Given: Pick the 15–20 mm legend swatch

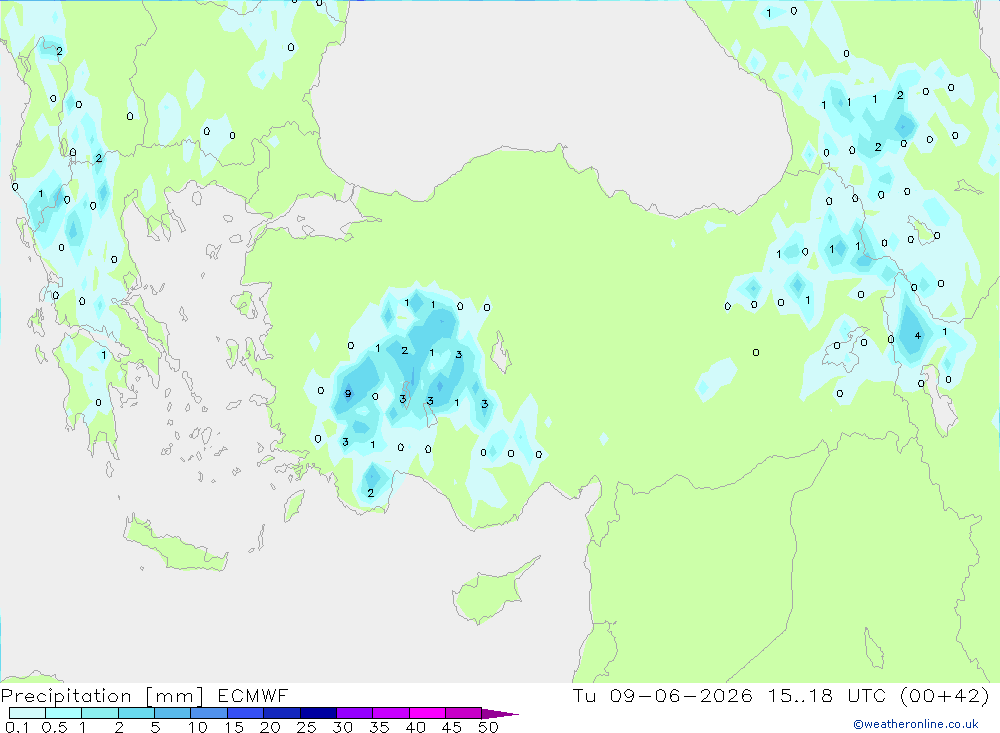Looking at the screenshot, I should (245, 713).
